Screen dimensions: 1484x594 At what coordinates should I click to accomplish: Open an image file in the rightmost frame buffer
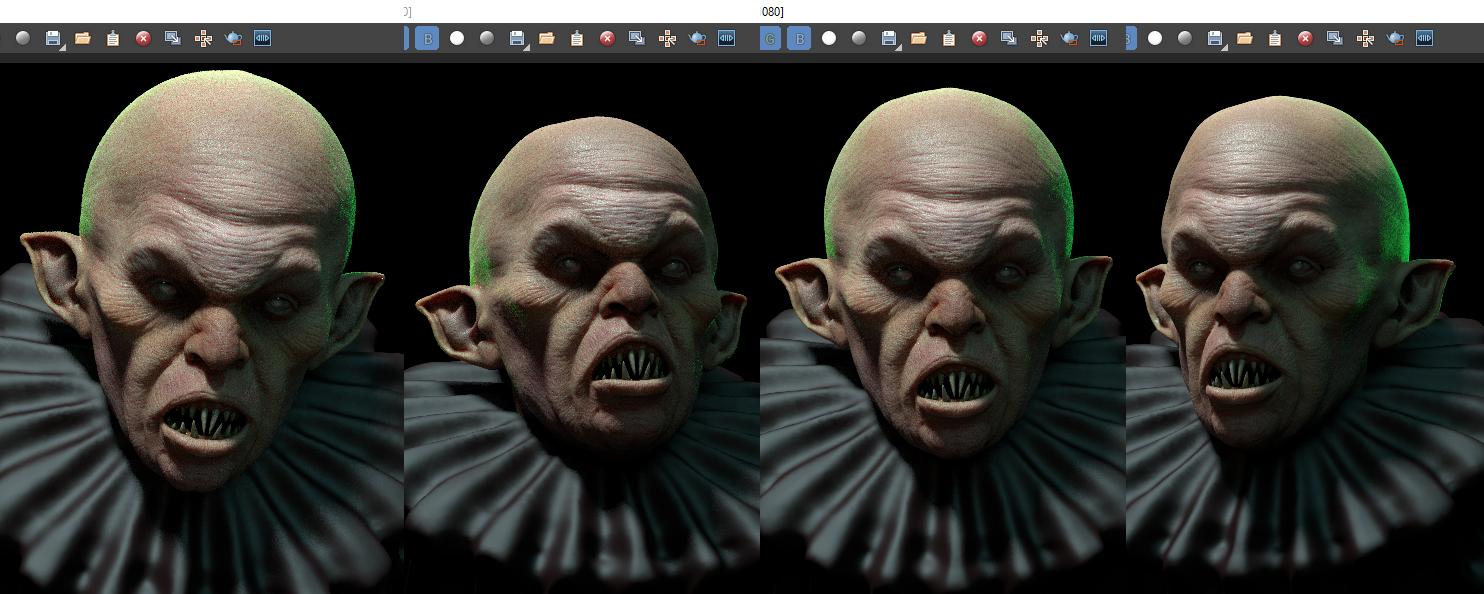(1245, 38)
